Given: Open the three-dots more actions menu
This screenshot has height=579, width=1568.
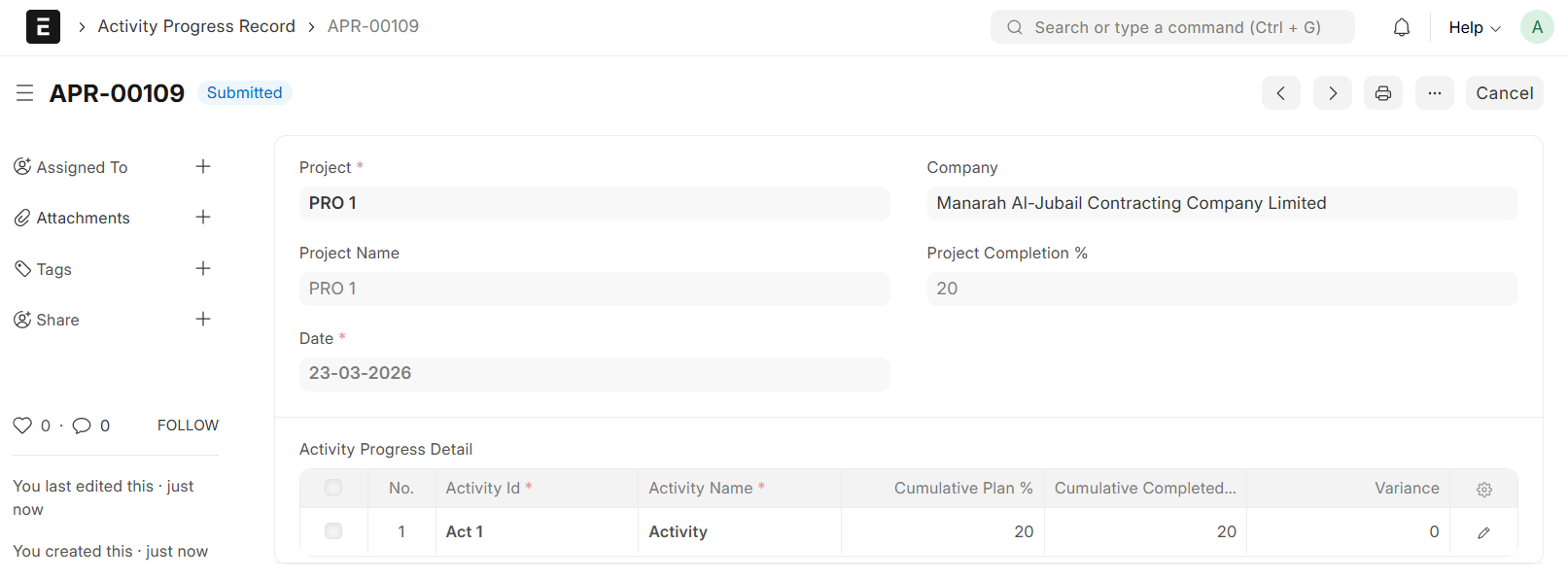Looking at the screenshot, I should 1434,93.
